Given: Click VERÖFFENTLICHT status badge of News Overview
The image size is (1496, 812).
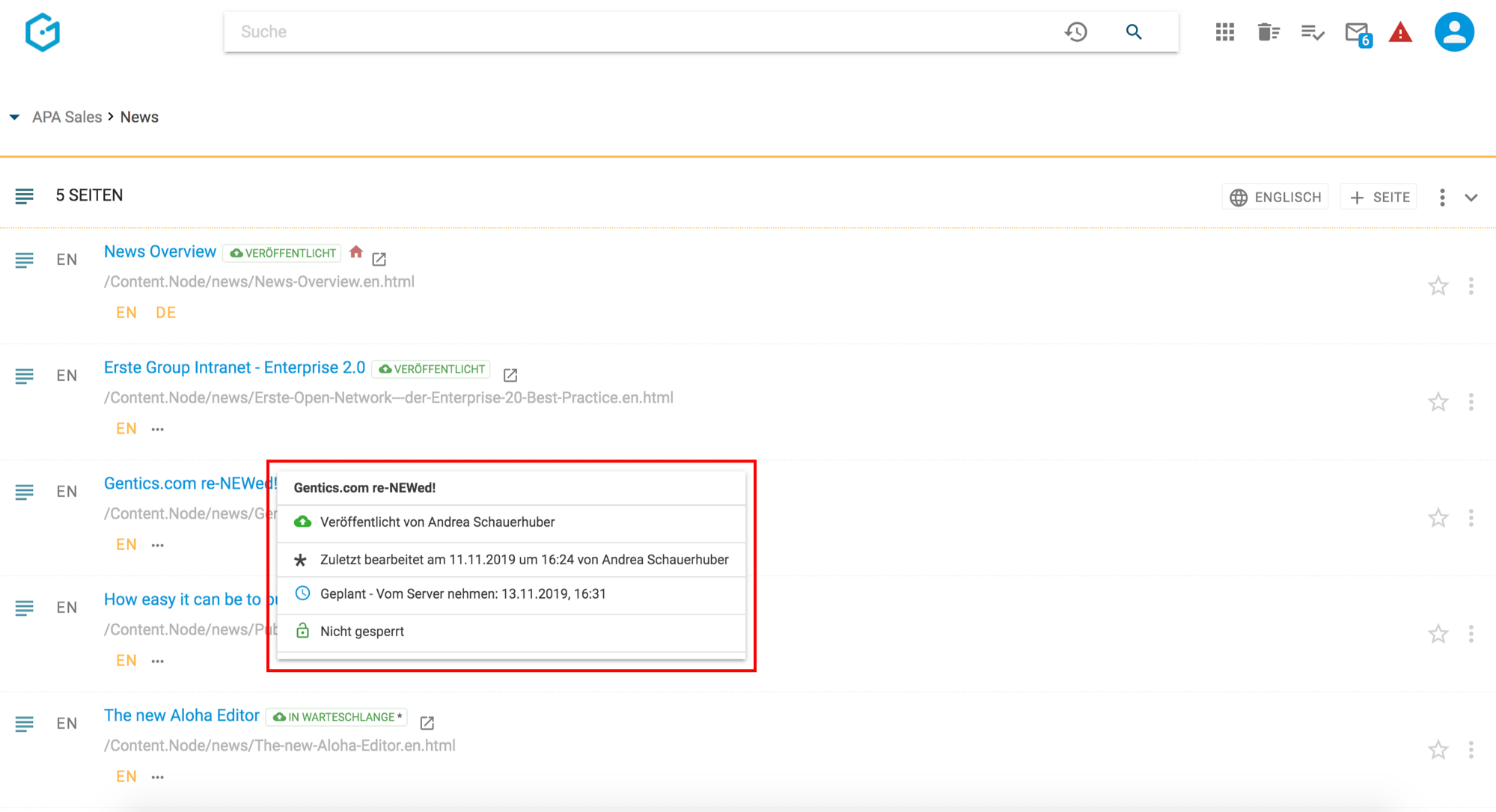Looking at the screenshot, I should click(282, 253).
